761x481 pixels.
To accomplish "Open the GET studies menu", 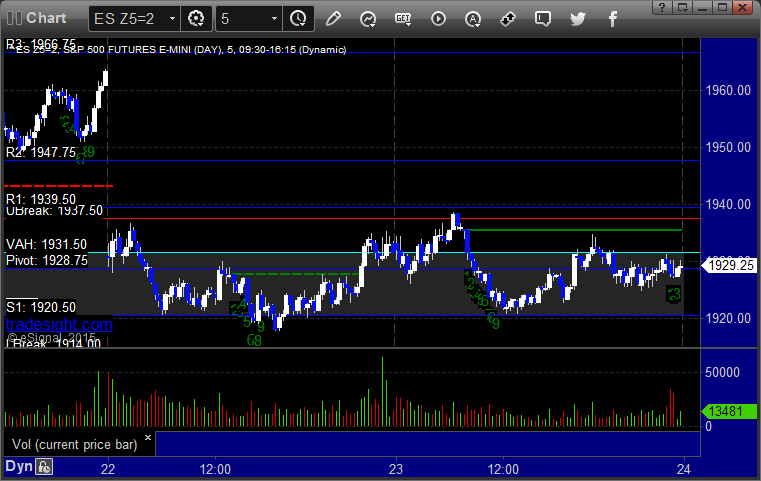I will pyautogui.click(x=403, y=19).
